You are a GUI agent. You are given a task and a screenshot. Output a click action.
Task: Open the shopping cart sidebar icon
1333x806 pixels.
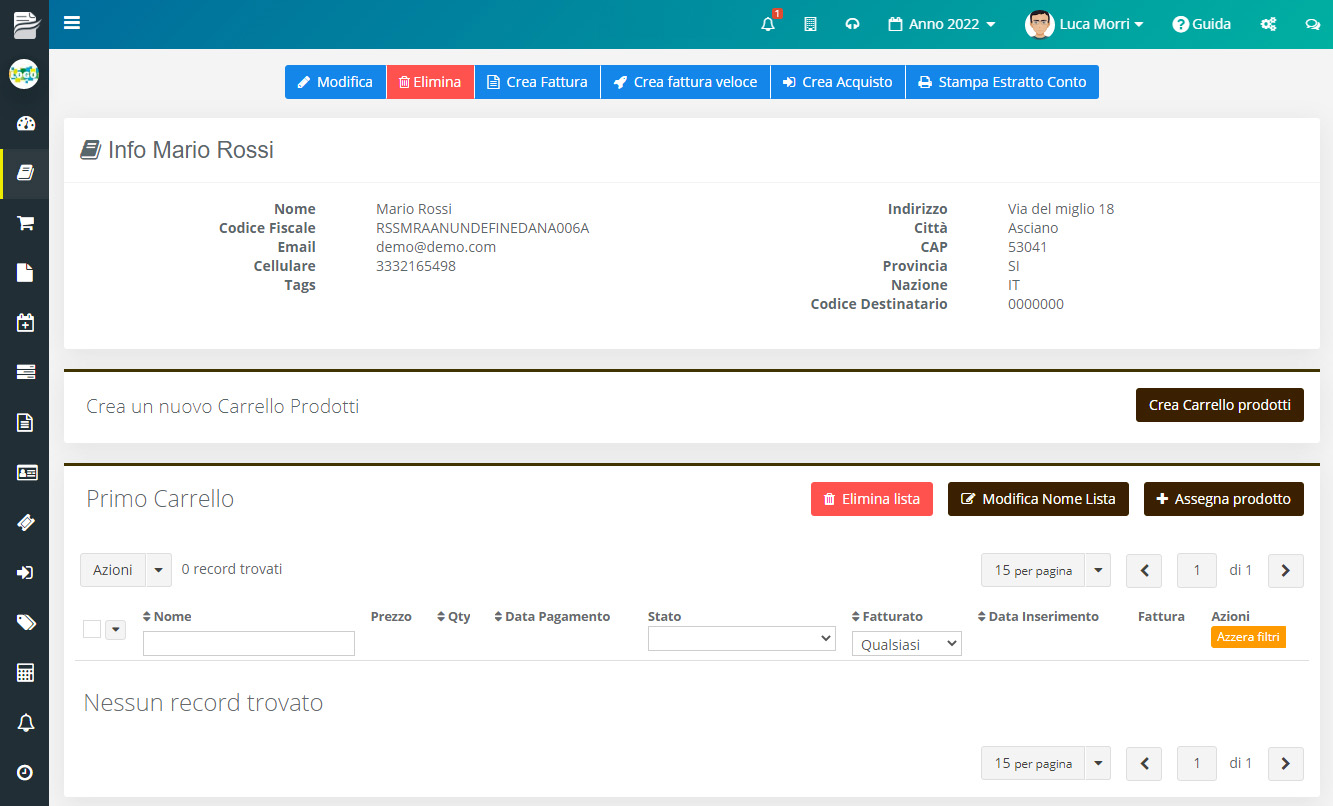tap(26, 223)
